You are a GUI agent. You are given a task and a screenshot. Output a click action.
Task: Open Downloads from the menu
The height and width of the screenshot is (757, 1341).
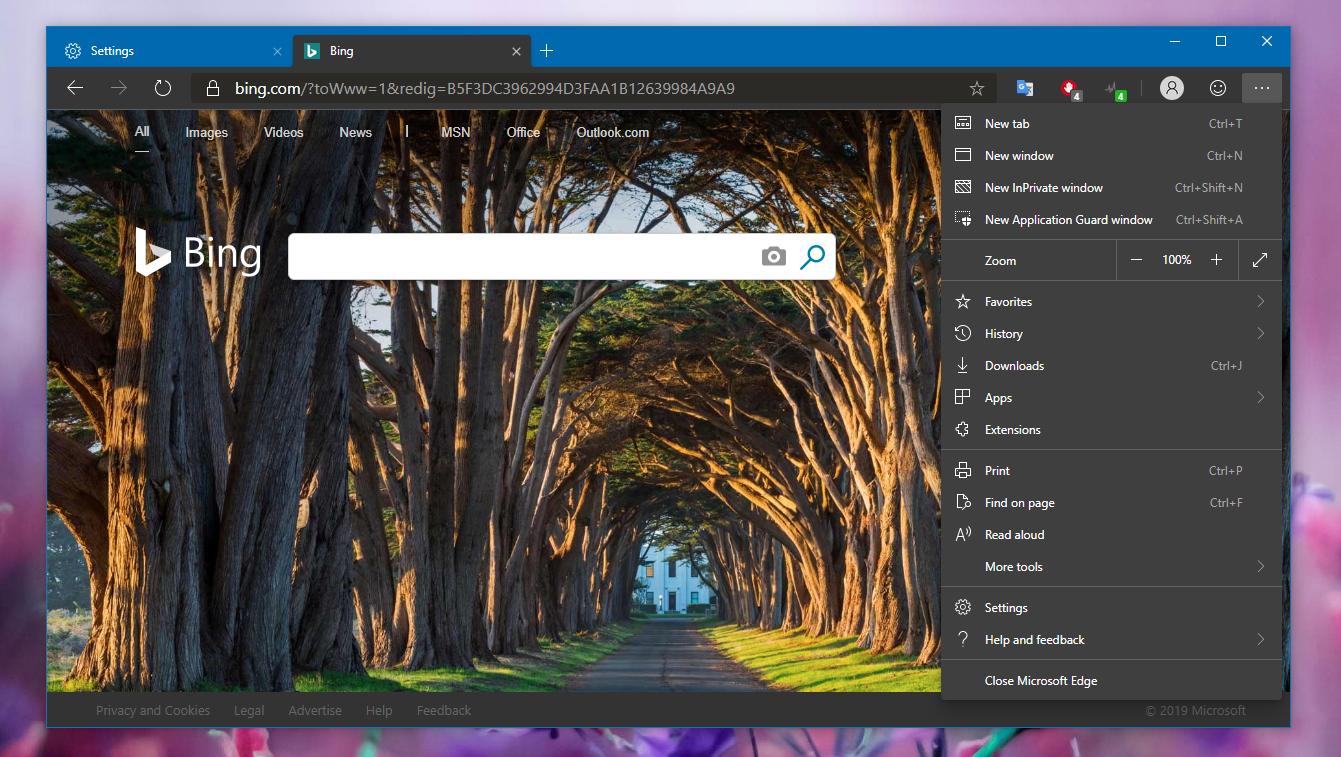1012,365
